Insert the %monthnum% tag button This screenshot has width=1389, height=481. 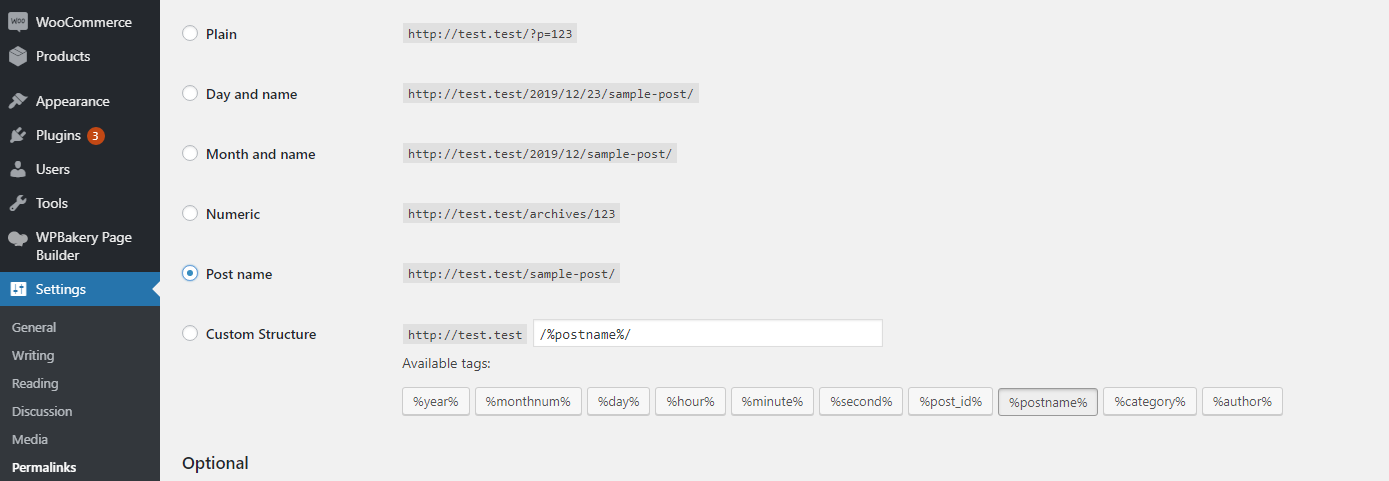(x=528, y=402)
